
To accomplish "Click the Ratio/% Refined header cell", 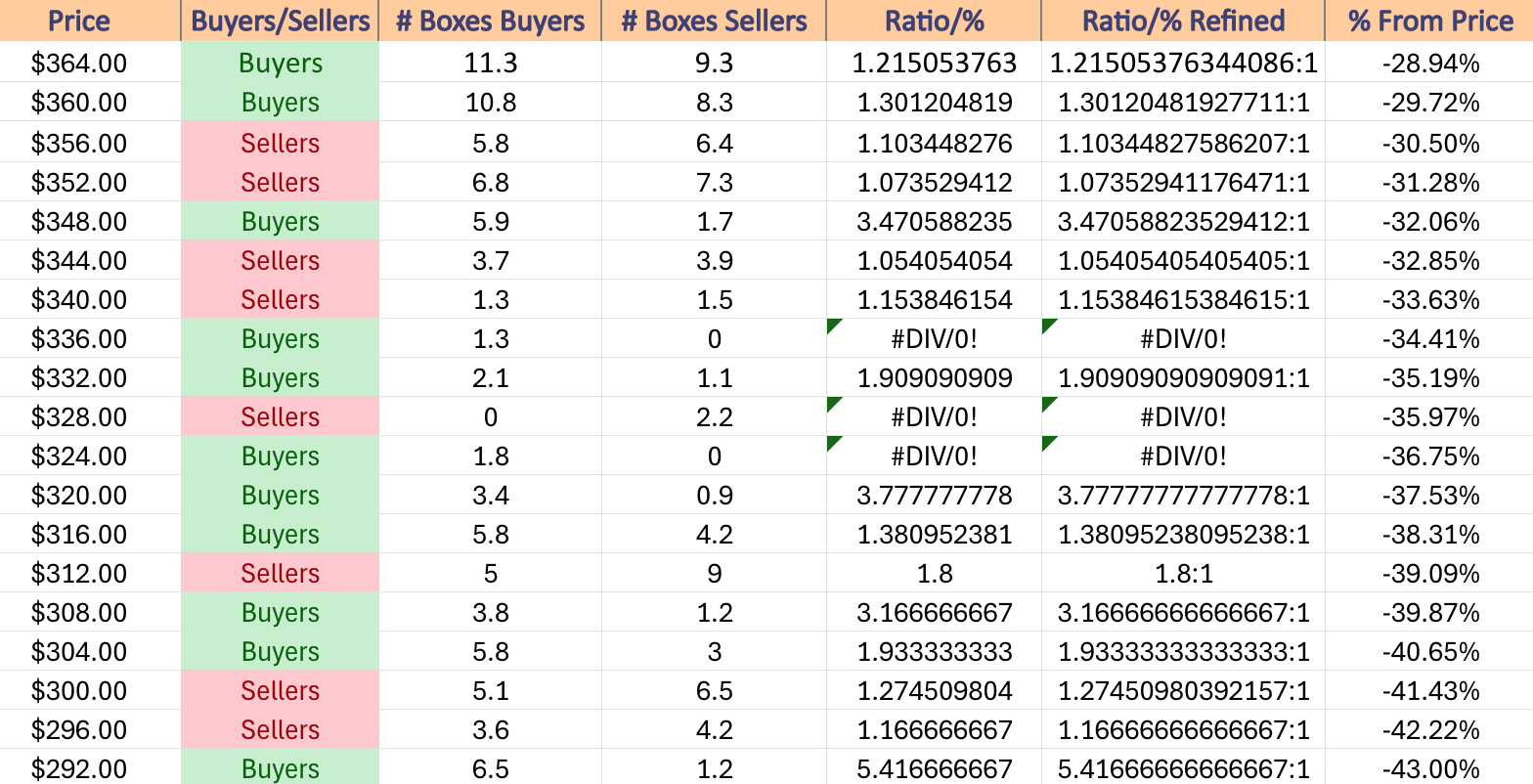I will point(1183,21).
